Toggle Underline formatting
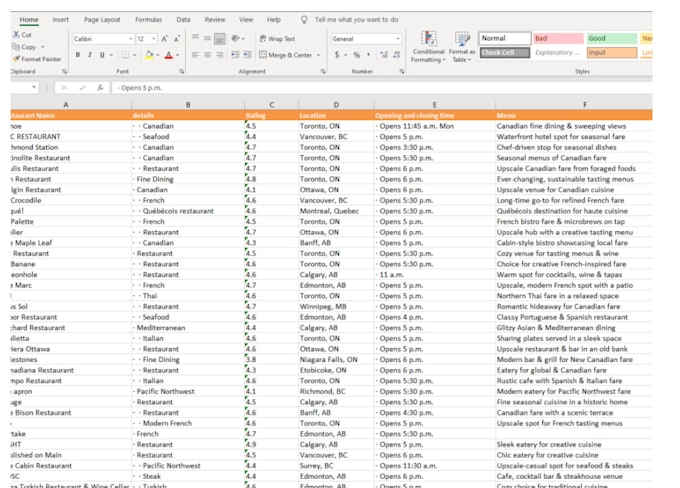This screenshot has width=680, height=488. click(x=102, y=55)
